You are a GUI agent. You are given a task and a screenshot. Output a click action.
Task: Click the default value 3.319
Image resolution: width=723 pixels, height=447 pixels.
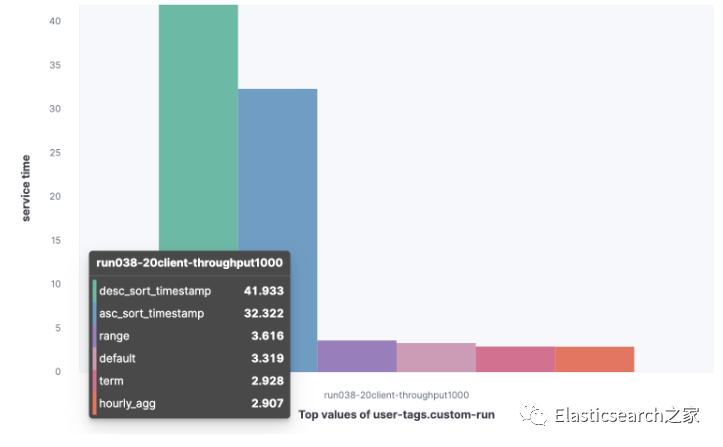pyautogui.click(x=267, y=358)
